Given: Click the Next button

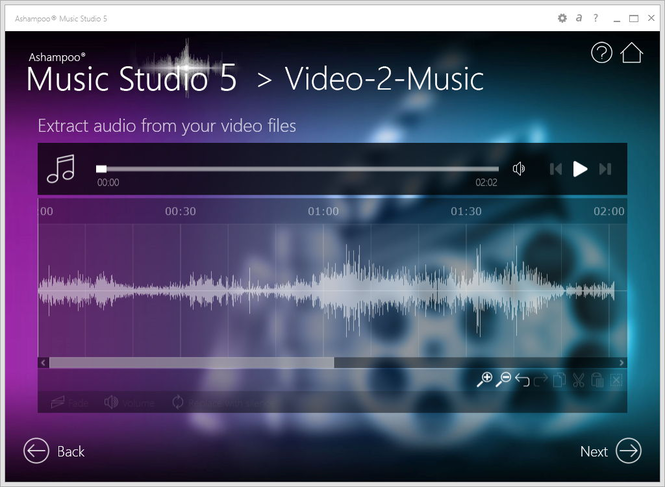Looking at the screenshot, I should pyautogui.click(x=611, y=451).
